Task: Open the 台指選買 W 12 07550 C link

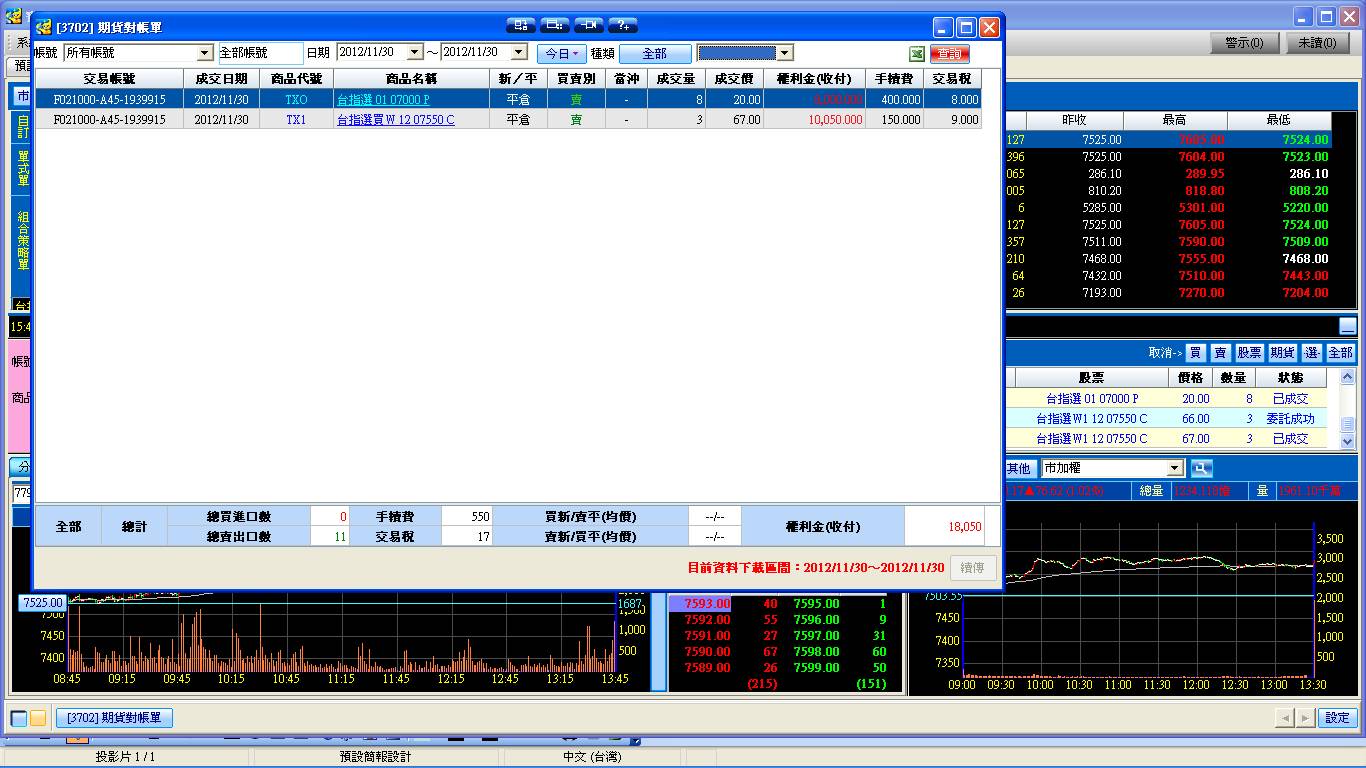Action: pyautogui.click(x=396, y=120)
